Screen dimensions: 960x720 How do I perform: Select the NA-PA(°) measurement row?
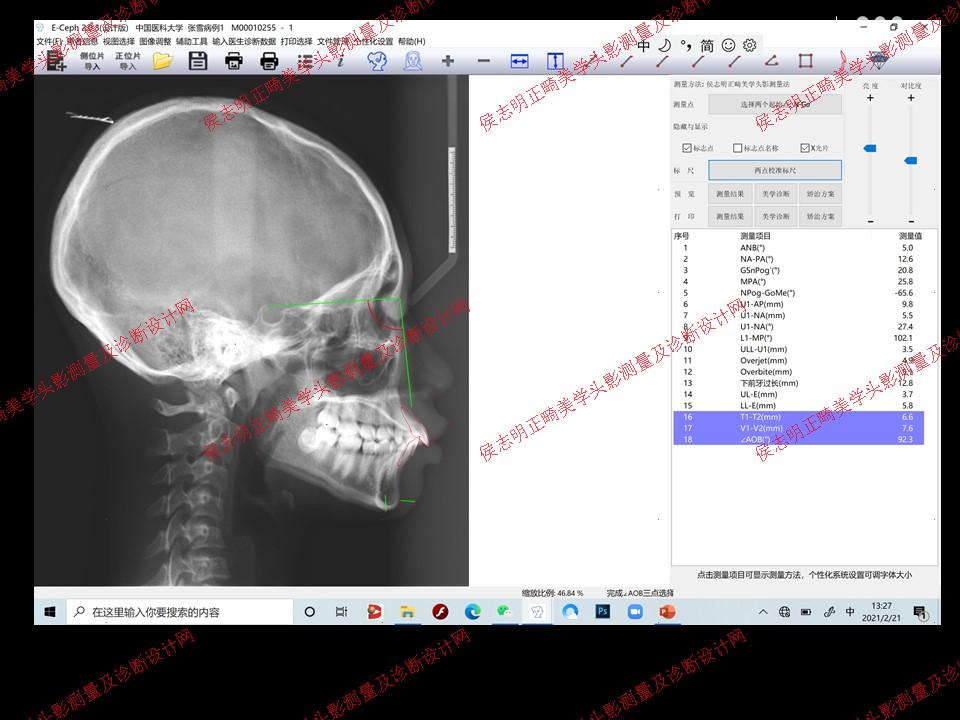point(798,259)
